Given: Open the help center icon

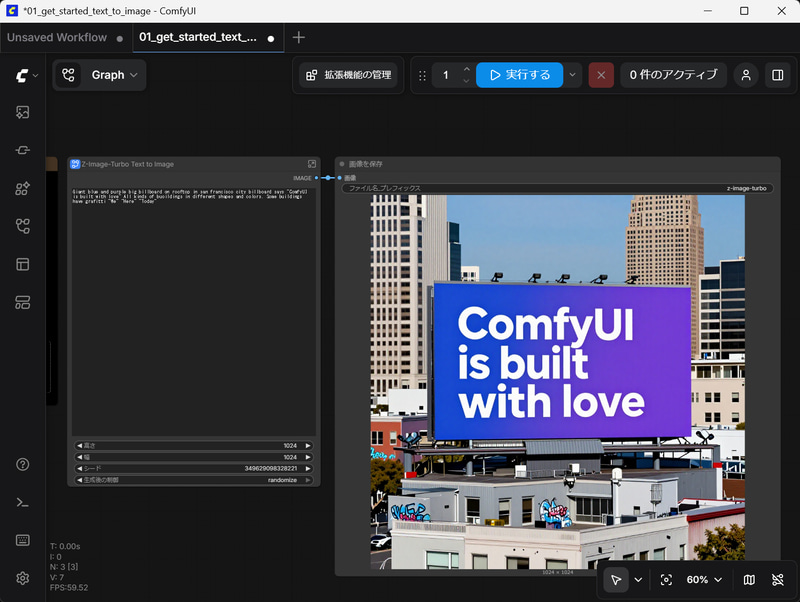Looking at the screenshot, I should click(x=22, y=464).
